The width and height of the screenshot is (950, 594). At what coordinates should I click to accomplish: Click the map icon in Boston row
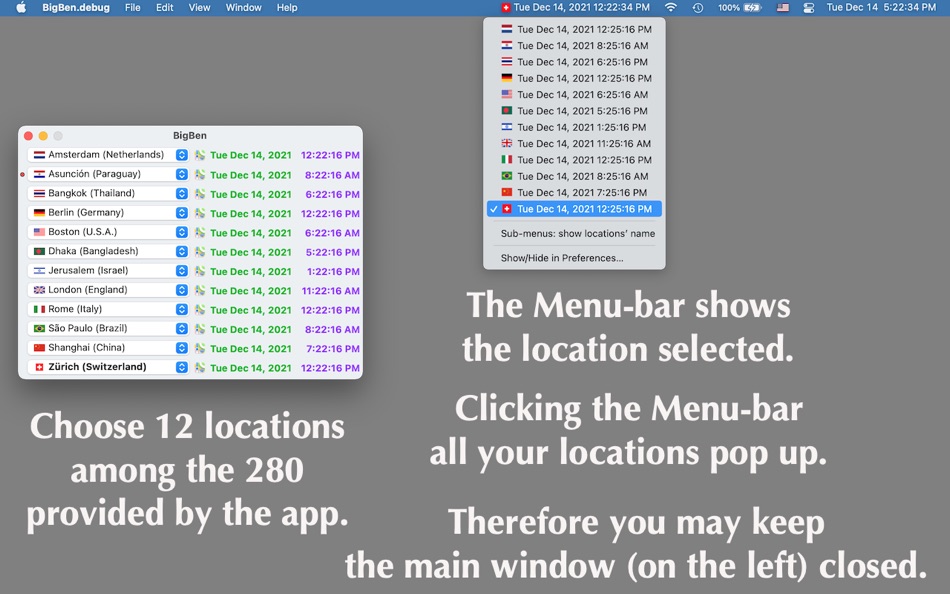click(x=200, y=233)
